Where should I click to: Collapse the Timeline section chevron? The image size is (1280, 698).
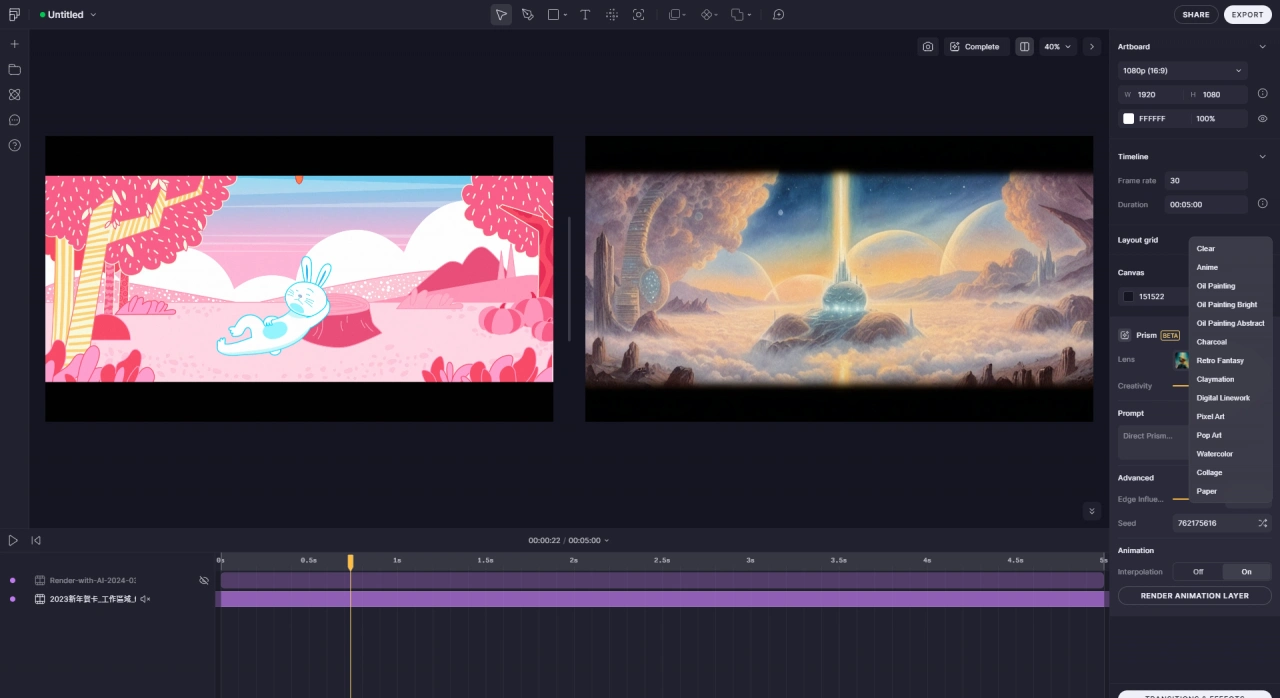tap(1262, 157)
